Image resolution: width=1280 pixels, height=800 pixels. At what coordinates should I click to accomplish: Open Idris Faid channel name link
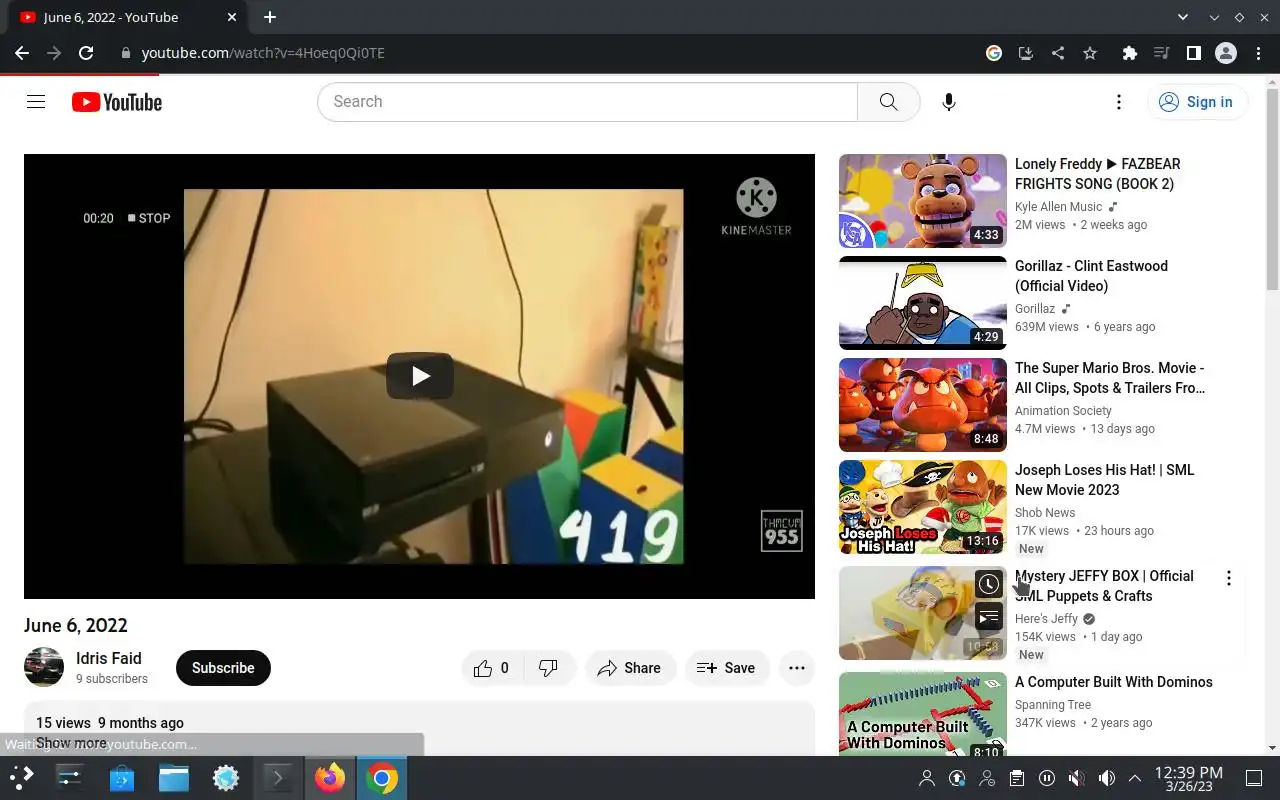point(109,658)
